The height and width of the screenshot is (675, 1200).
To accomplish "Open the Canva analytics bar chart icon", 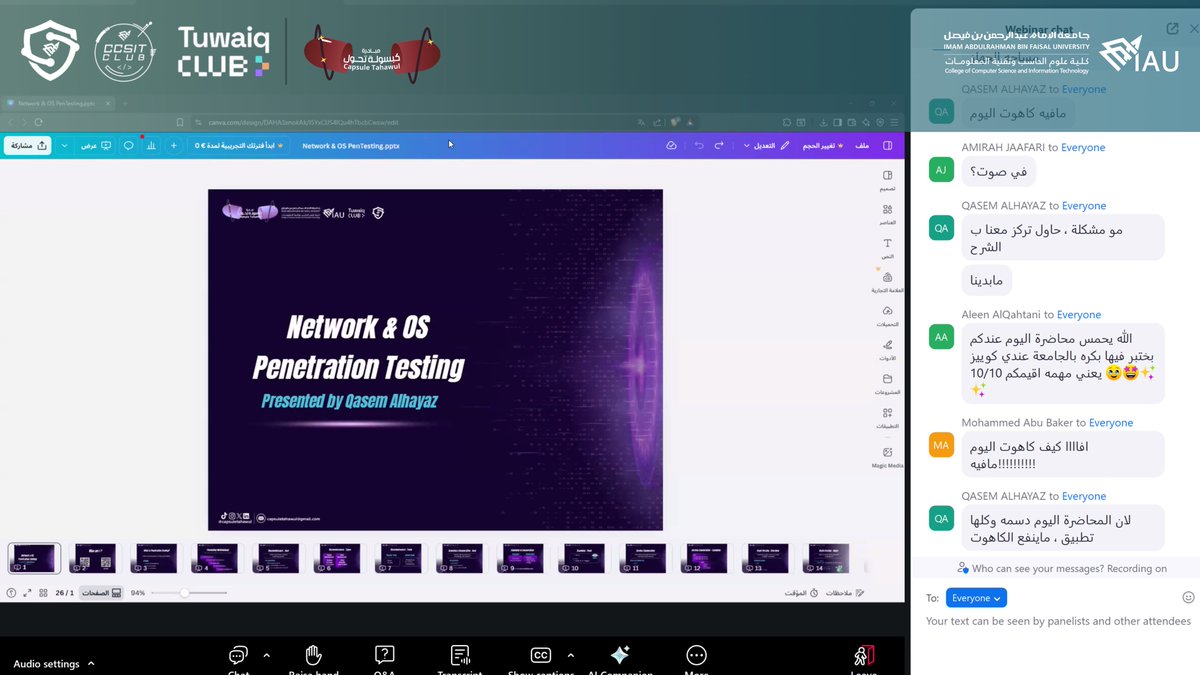I will 151,146.
